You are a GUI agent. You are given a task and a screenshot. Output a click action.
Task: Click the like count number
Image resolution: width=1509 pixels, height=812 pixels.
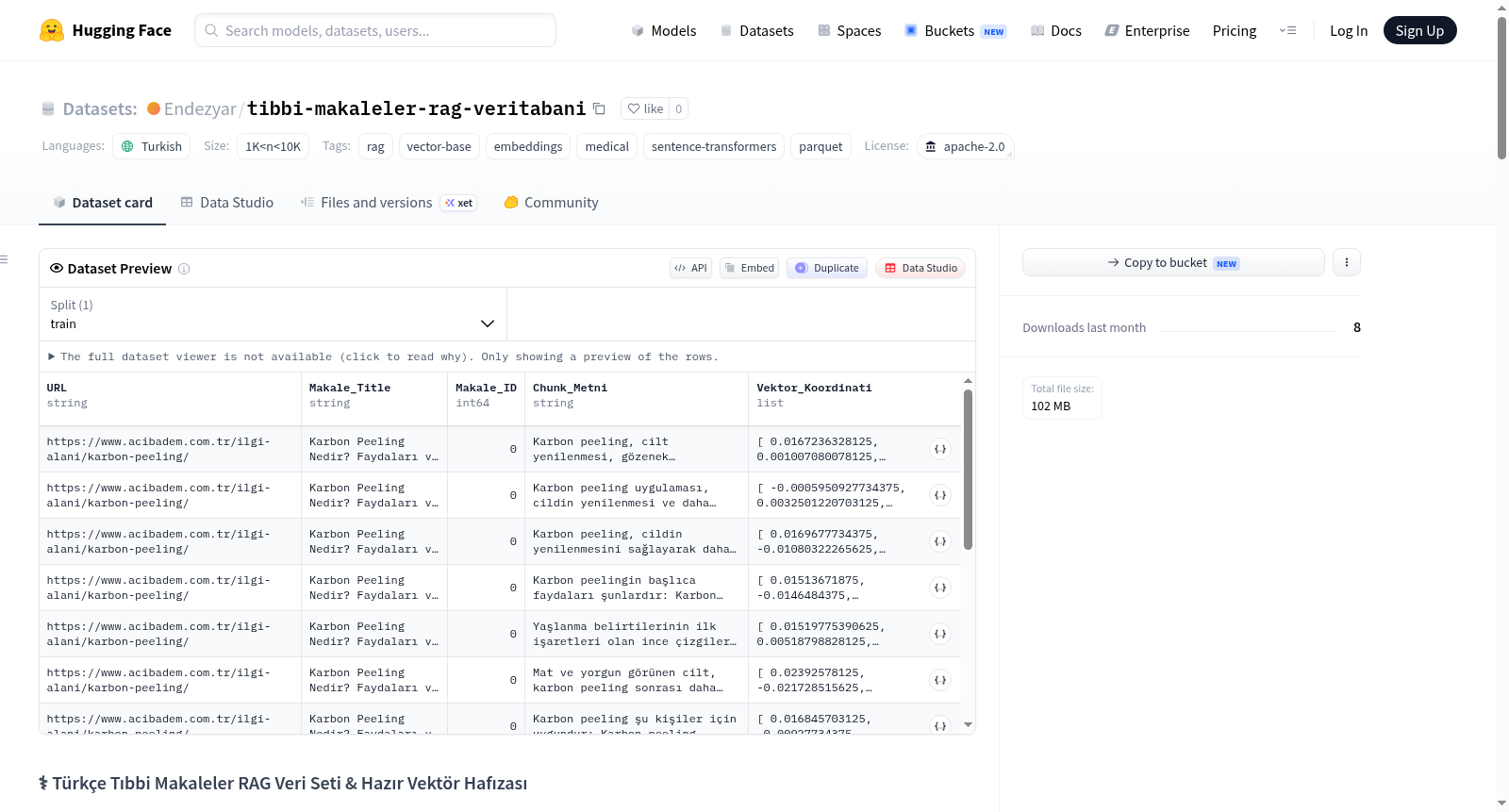coord(678,108)
